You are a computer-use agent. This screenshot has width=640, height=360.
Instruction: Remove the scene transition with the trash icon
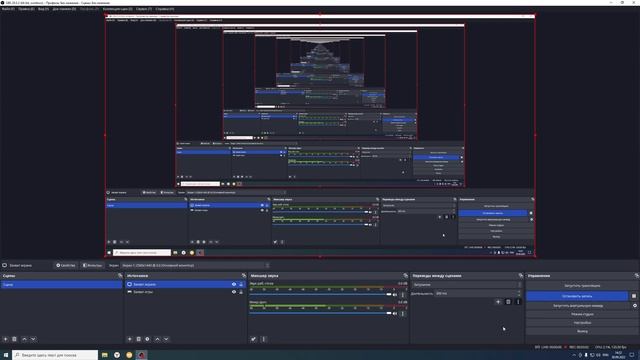point(508,302)
